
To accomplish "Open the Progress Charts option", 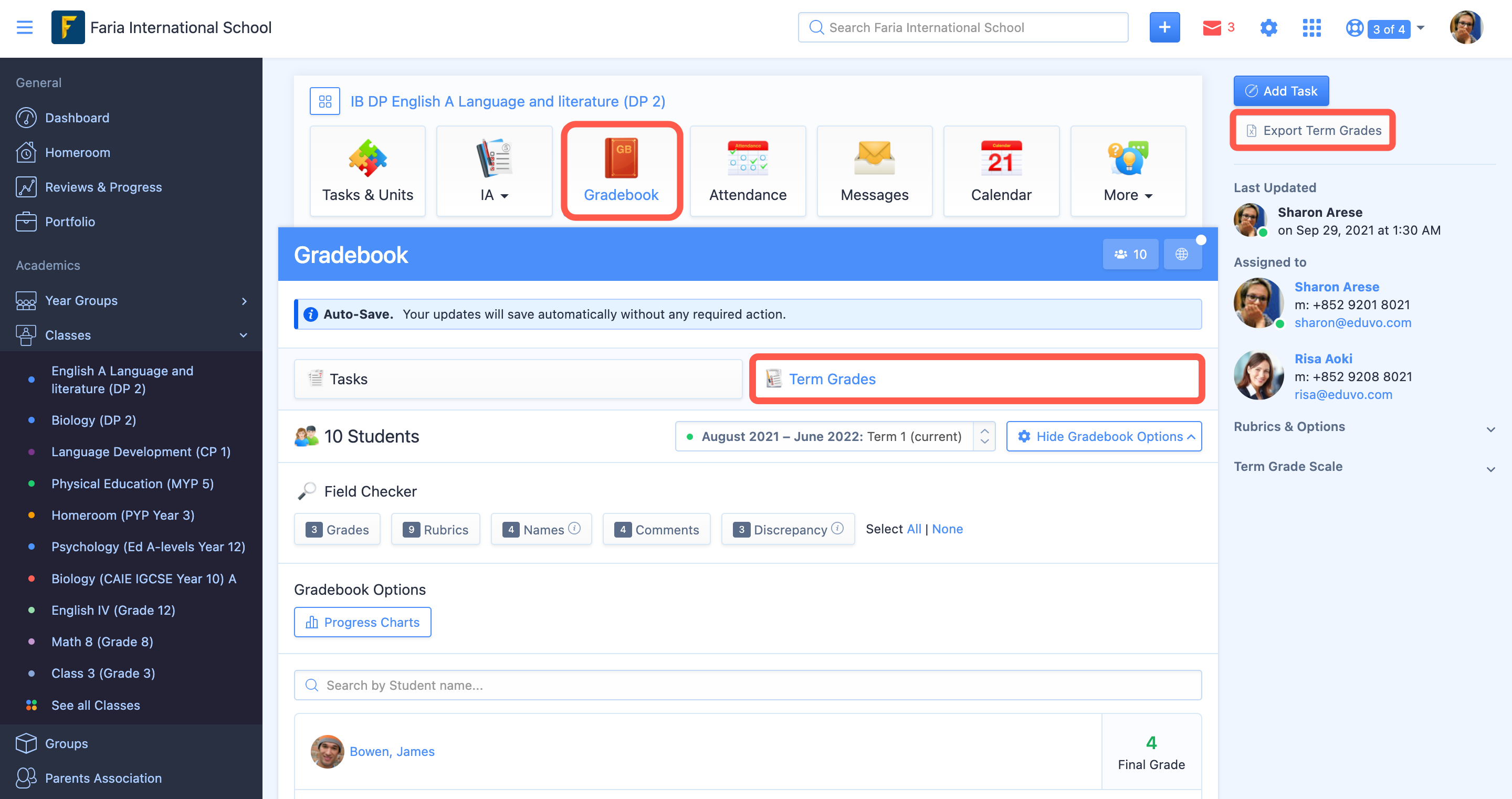I will (362, 622).
